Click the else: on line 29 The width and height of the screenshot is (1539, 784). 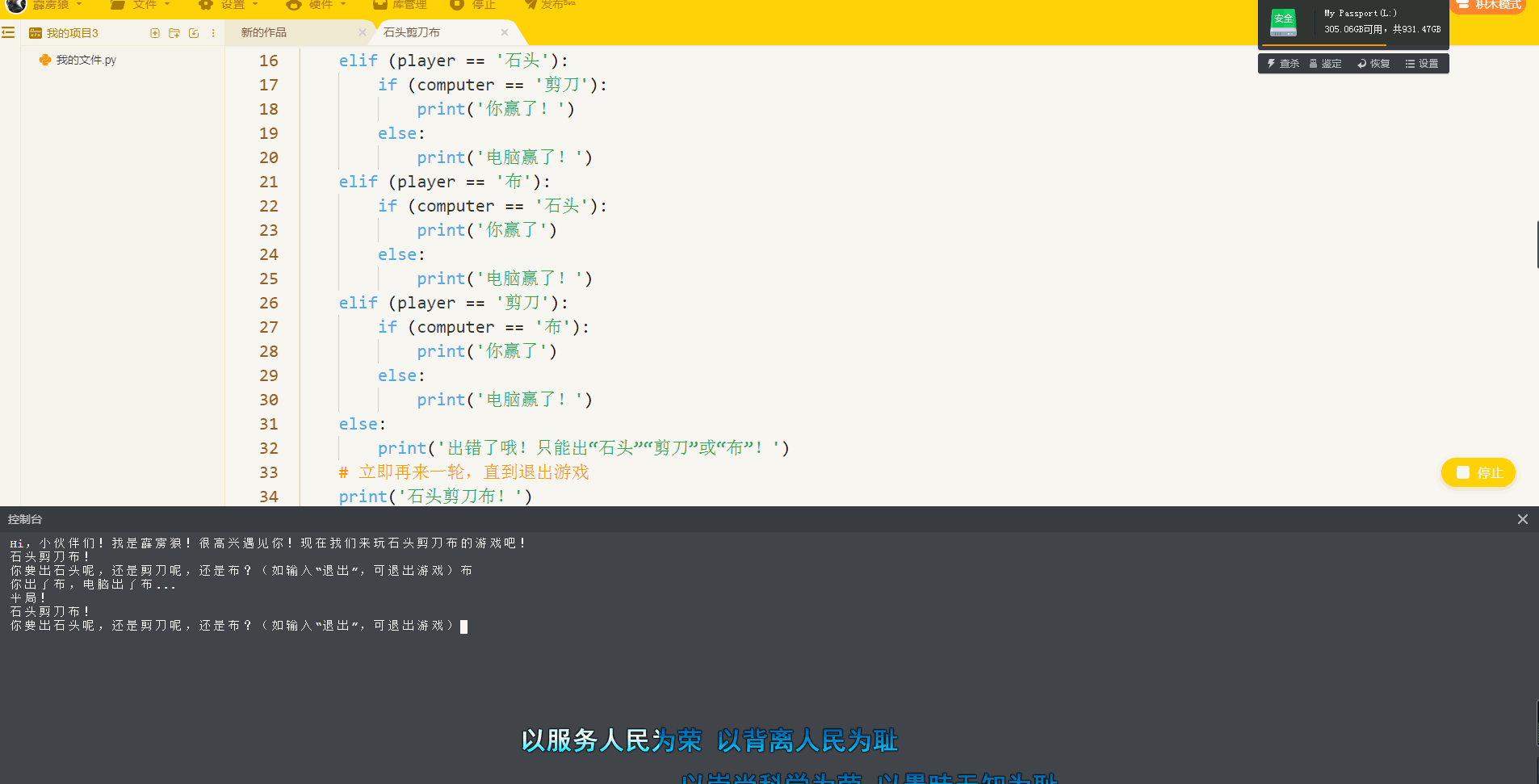click(x=401, y=375)
